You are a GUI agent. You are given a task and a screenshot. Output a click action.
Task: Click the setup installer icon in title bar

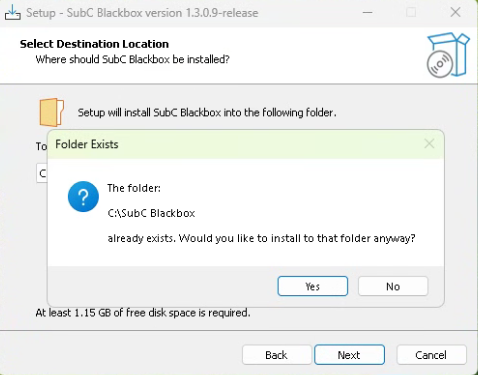[13, 13]
